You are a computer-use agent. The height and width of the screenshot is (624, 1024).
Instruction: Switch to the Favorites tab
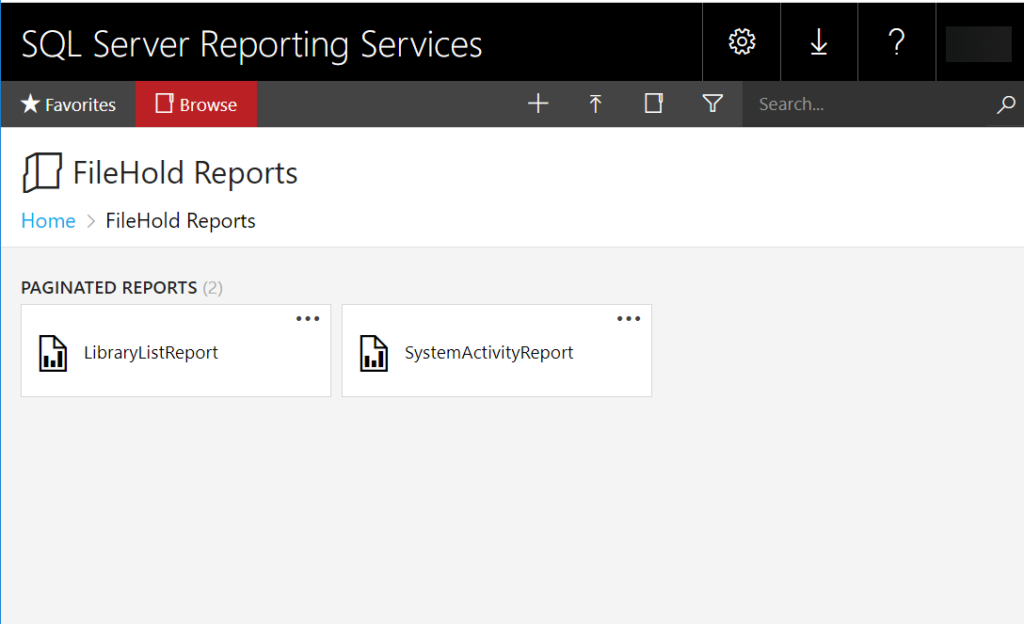68,103
